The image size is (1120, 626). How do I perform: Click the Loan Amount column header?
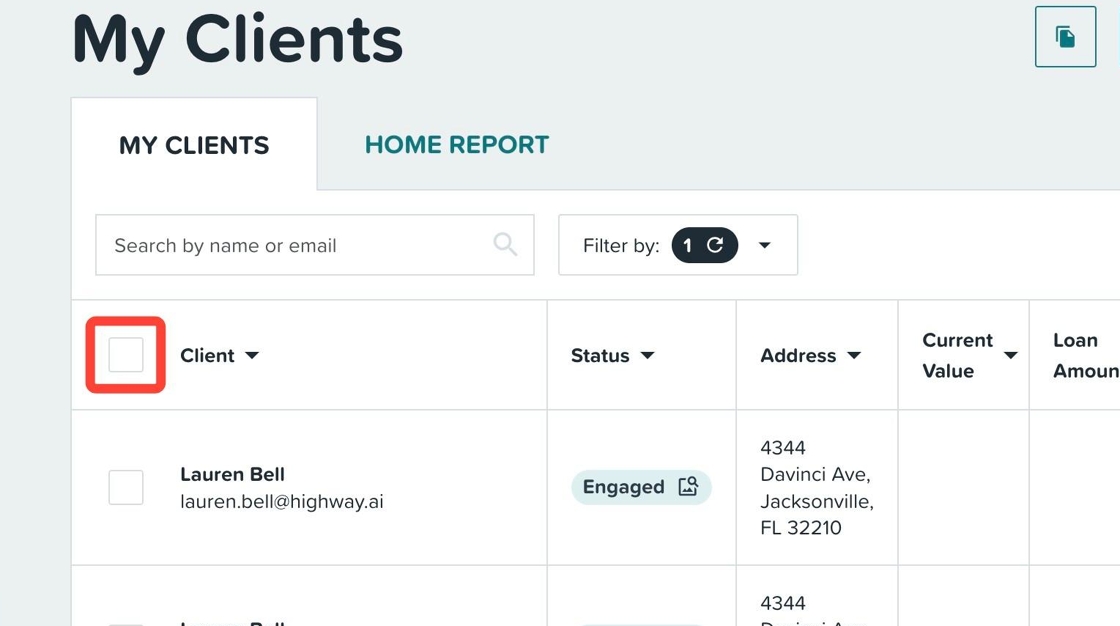point(1086,355)
